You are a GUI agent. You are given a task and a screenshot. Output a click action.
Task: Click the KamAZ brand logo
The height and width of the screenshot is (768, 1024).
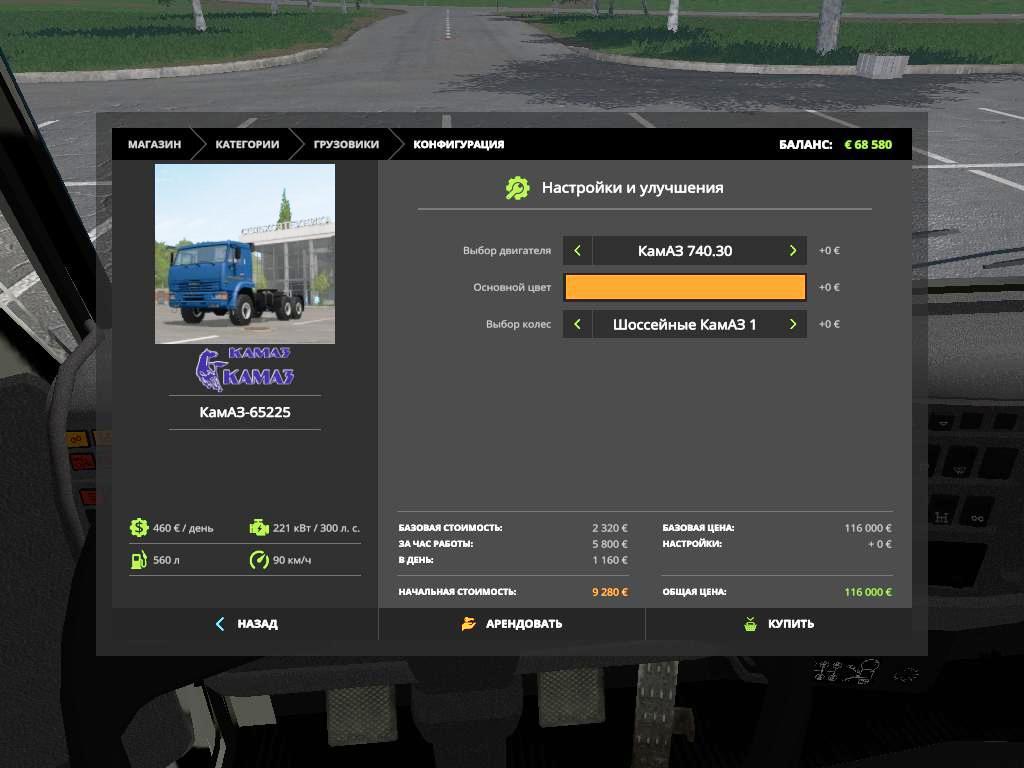(245, 370)
